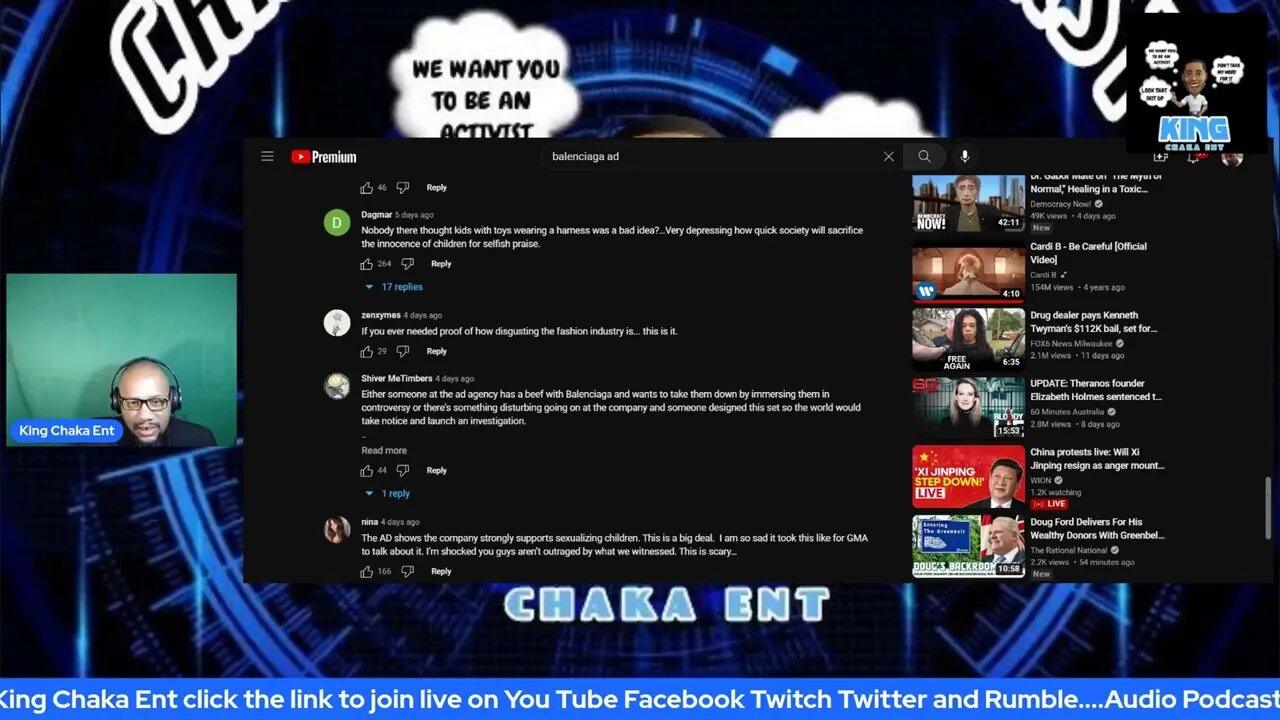Open the YouTube Create video icon
This screenshot has width=1280, height=720.
point(1160,157)
